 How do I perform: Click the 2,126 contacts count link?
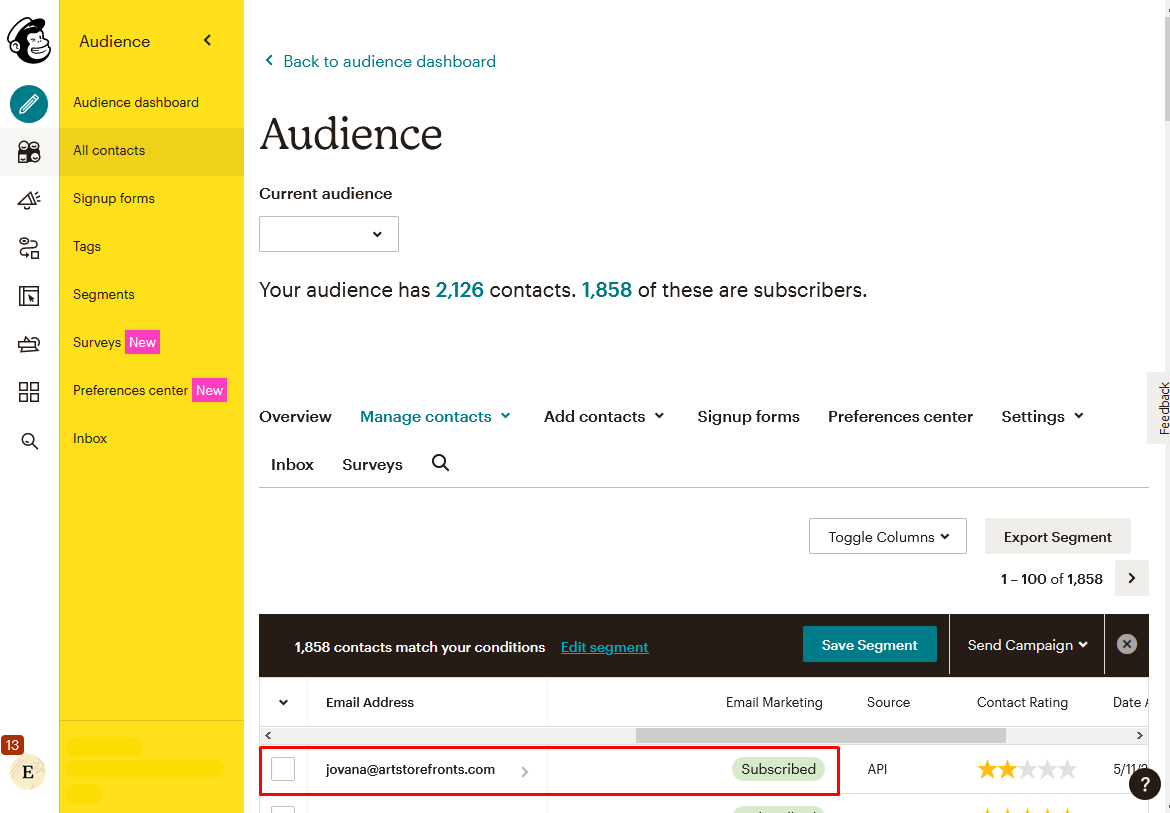pyautogui.click(x=460, y=289)
